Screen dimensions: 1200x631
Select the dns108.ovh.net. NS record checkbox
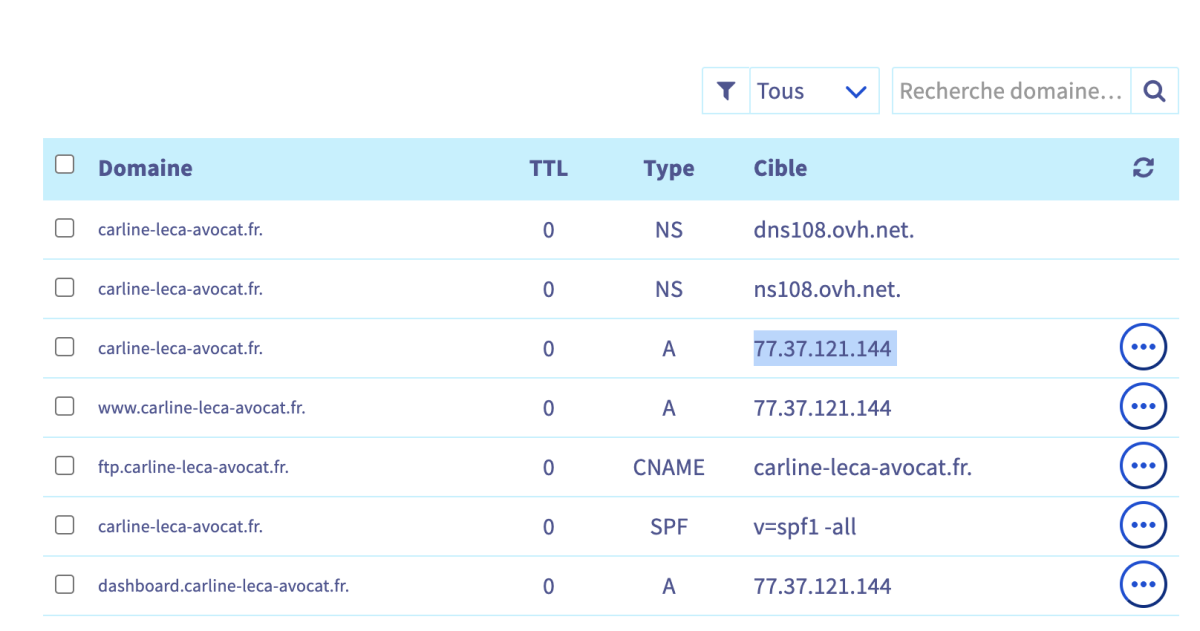tap(65, 229)
